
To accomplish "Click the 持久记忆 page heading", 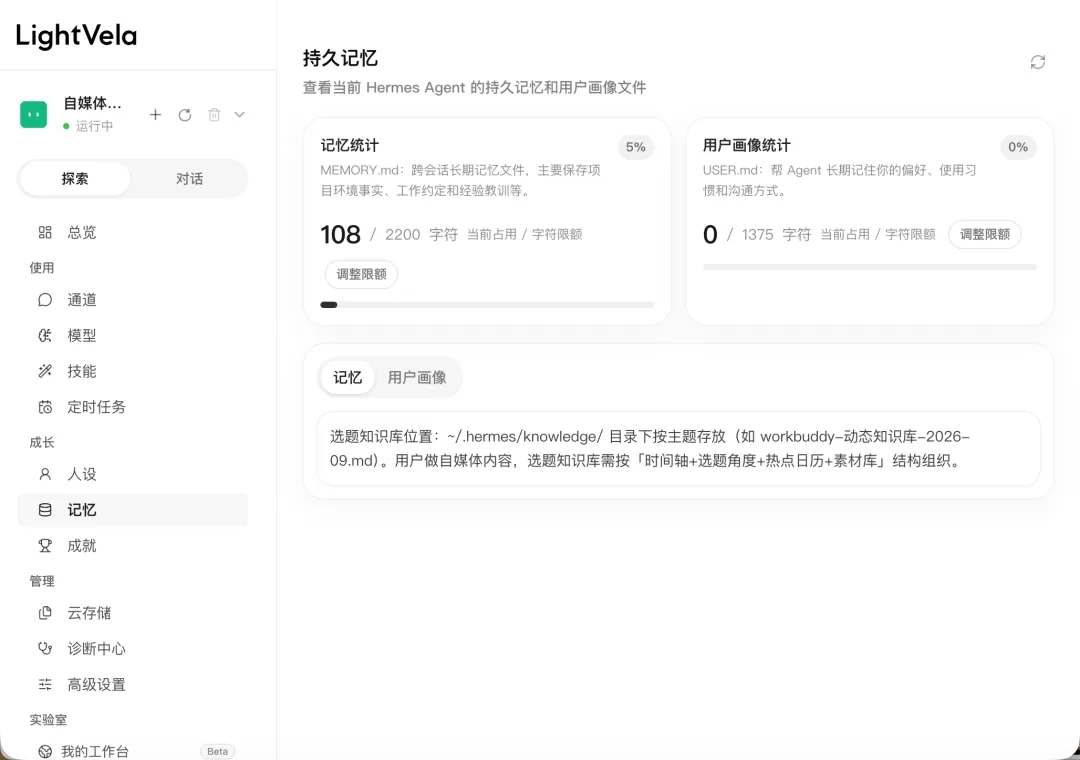I will [x=340, y=59].
